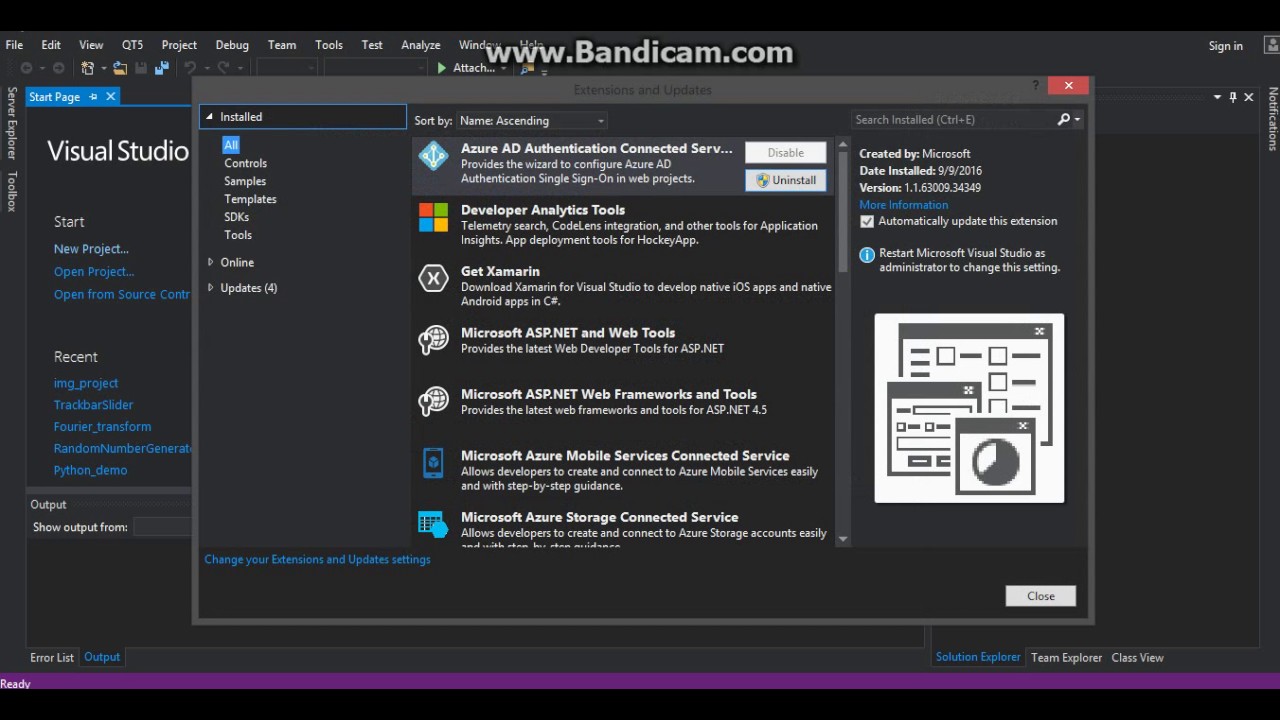Click the scroll down arrow of extension list
Image resolution: width=1280 pixels, height=720 pixels.
click(843, 539)
